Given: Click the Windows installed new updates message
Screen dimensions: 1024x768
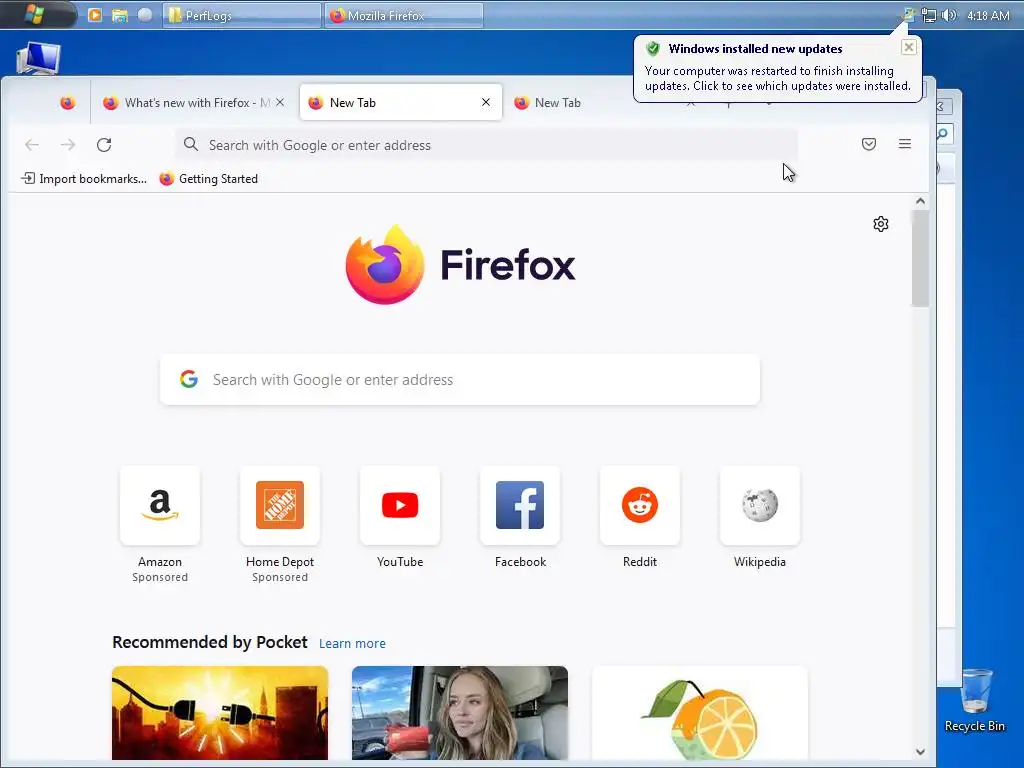Looking at the screenshot, I should pyautogui.click(x=777, y=78).
